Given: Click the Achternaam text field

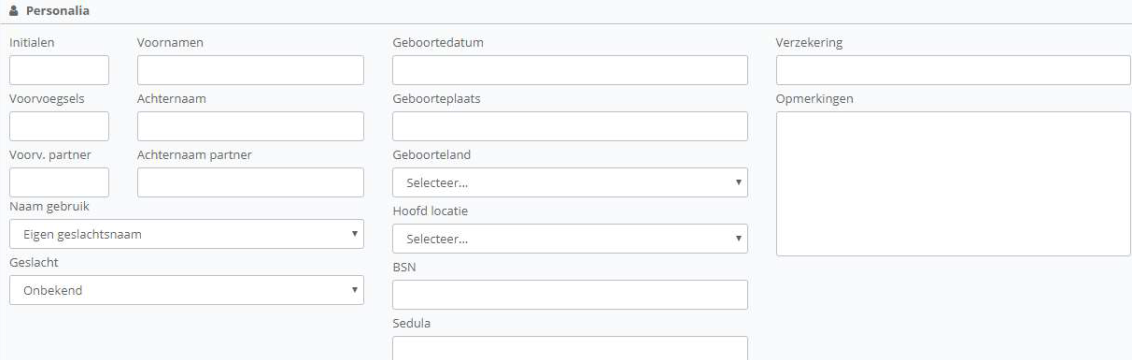Looking at the screenshot, I should tap(251, 126).
